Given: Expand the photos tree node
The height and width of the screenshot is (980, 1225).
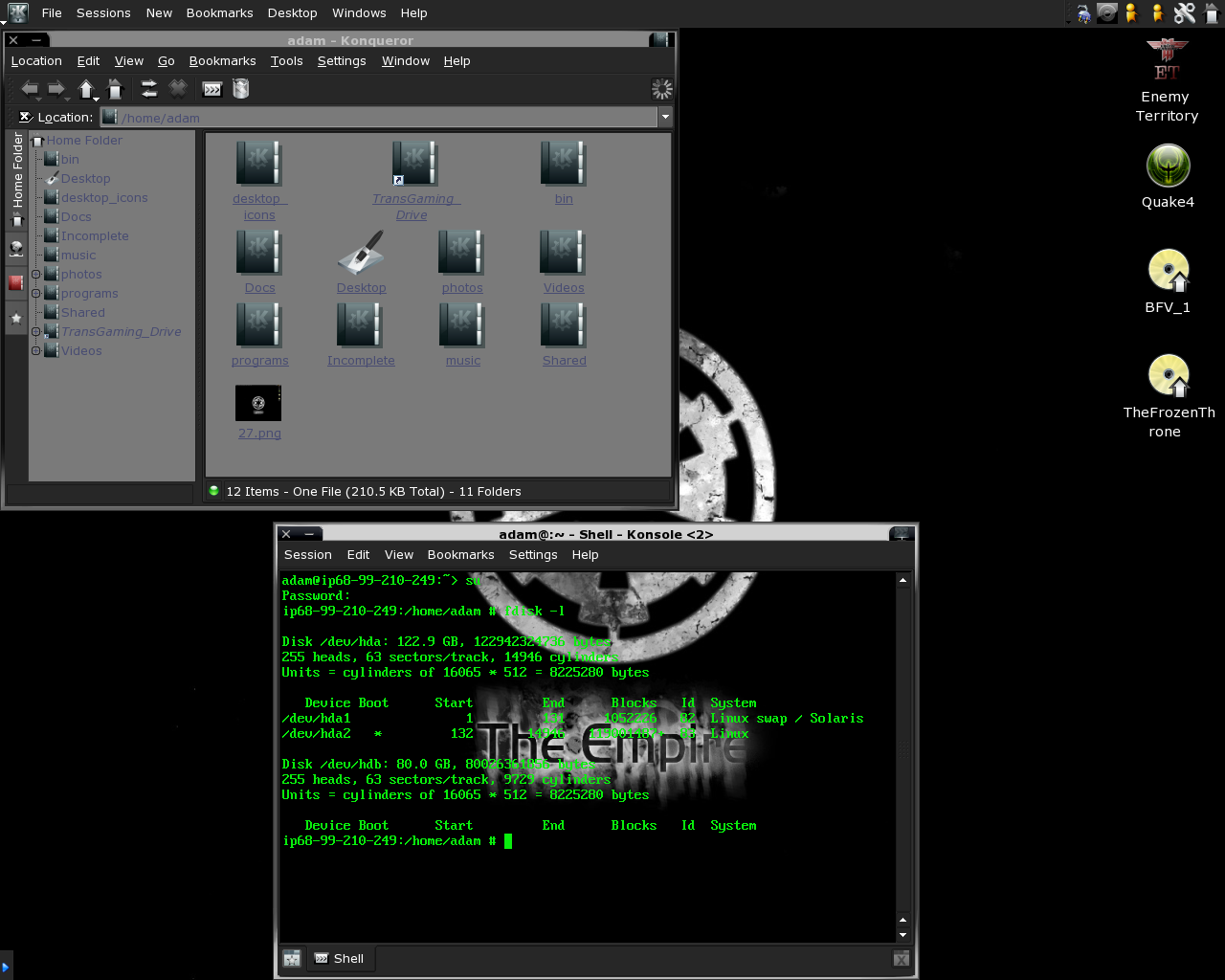Looking at the screenshot, I should [x=36, y=275].
